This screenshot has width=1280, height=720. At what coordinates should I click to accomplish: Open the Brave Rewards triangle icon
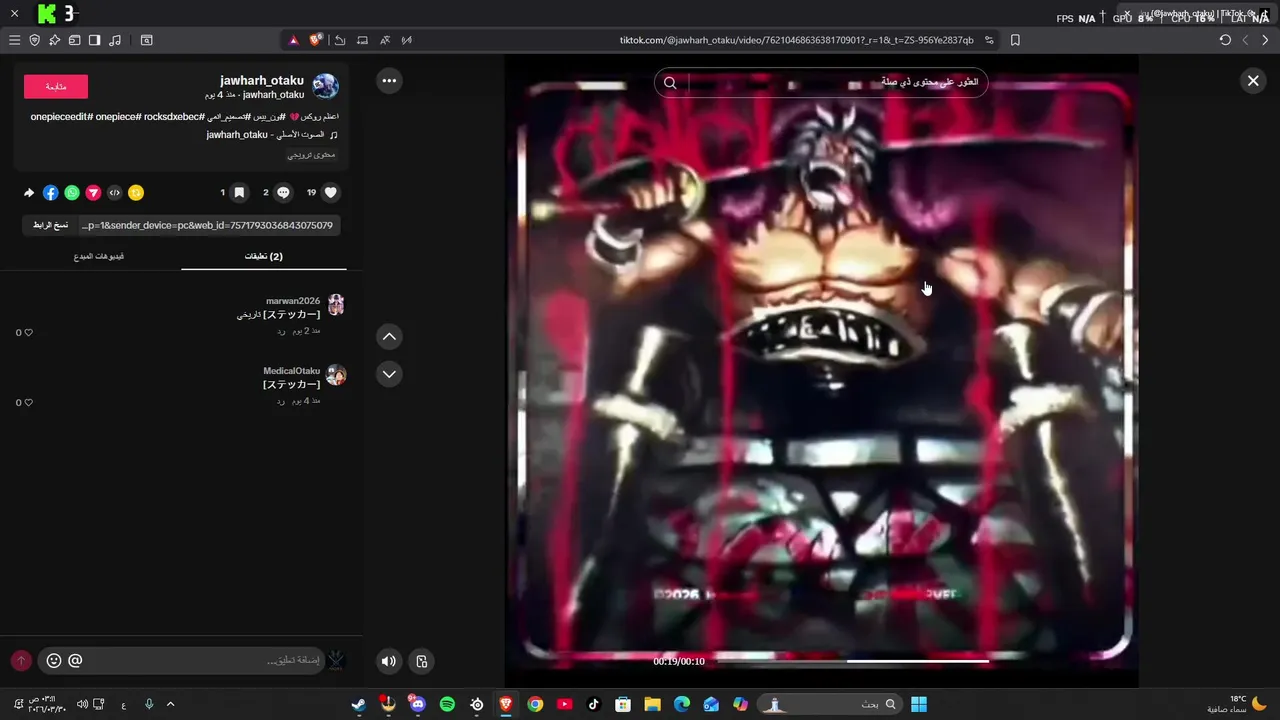pyautogui.click(x=294, y=40)
